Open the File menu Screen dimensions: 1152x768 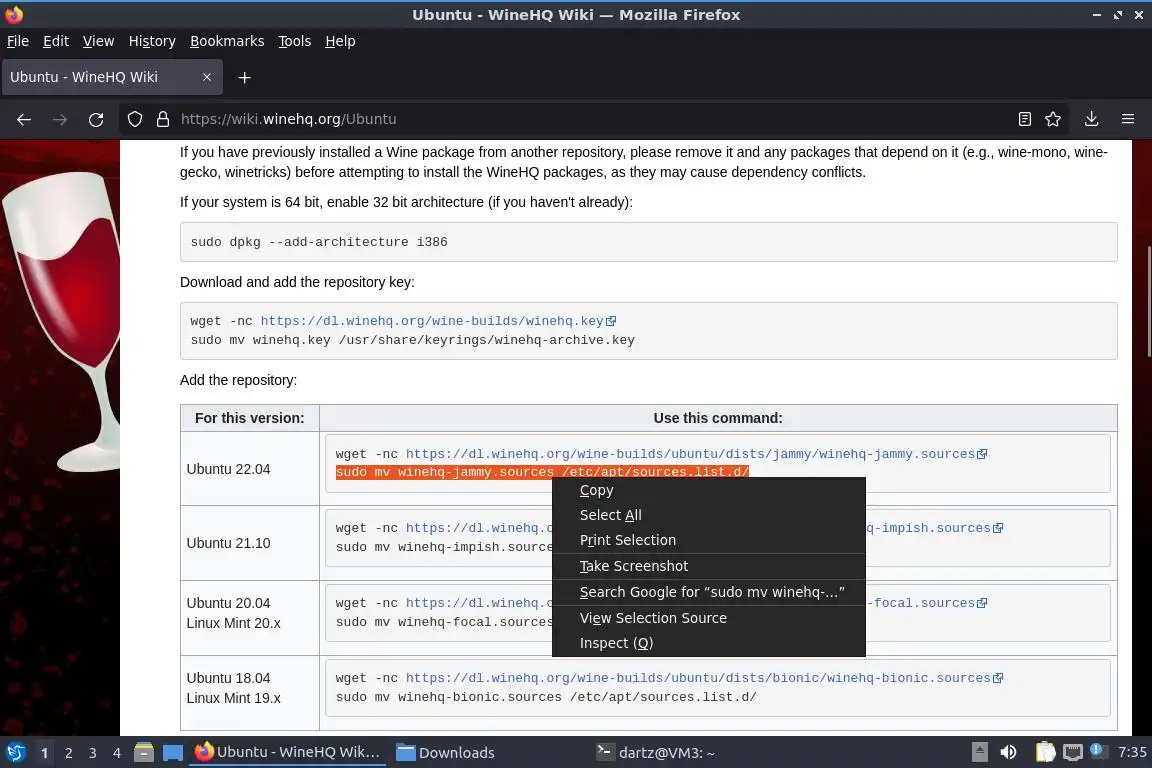point(18,41)
